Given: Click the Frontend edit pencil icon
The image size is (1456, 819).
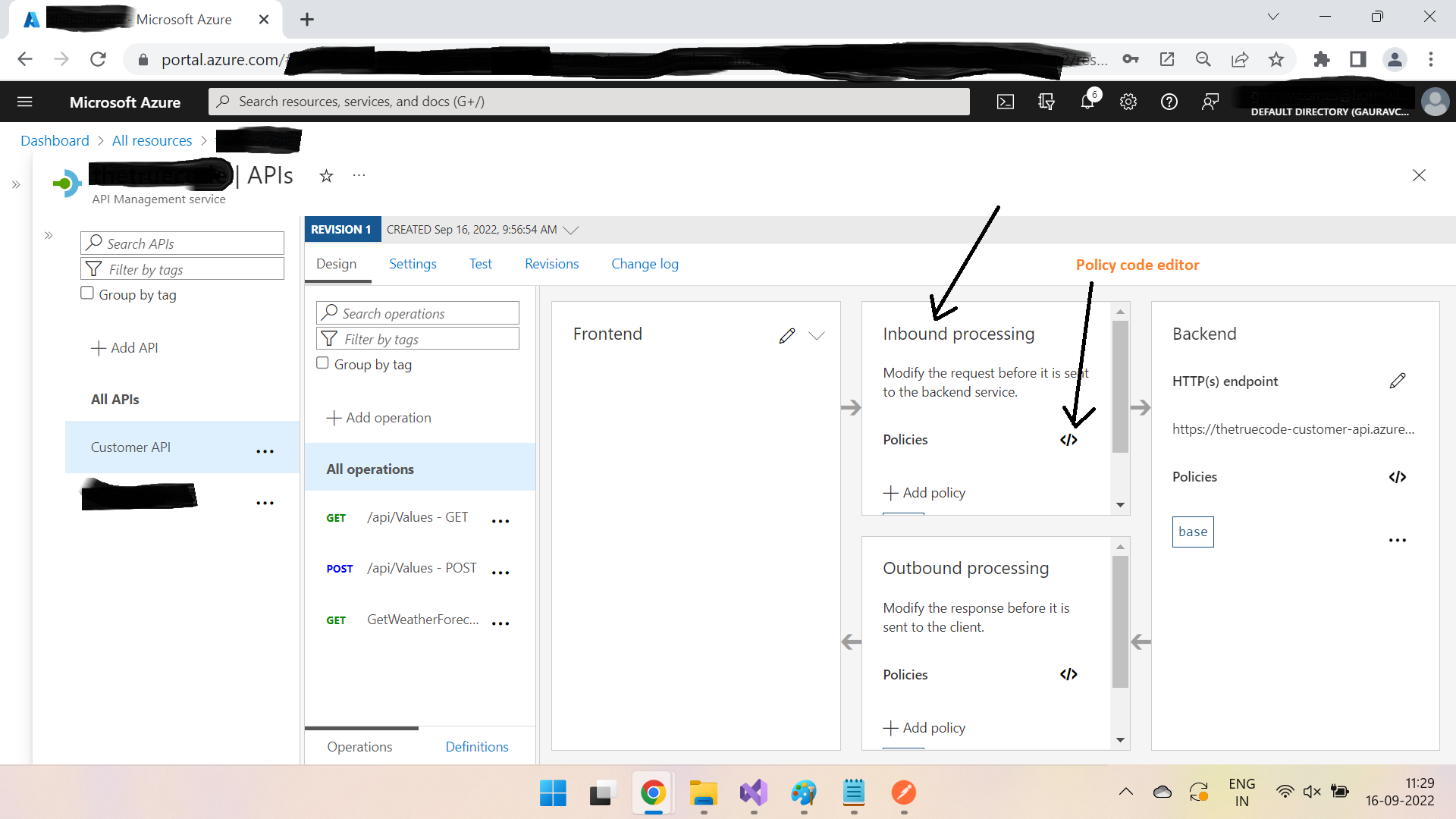Looking at the screenshot, I should 787,335.
